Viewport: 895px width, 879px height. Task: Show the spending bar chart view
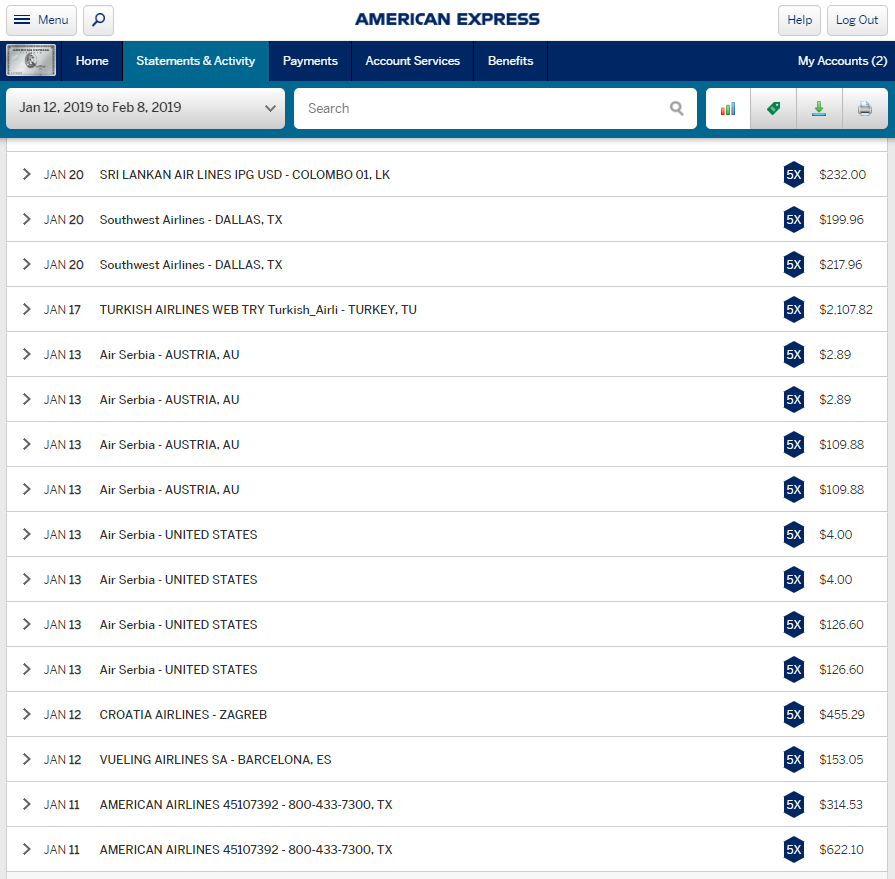coord(728,108)
